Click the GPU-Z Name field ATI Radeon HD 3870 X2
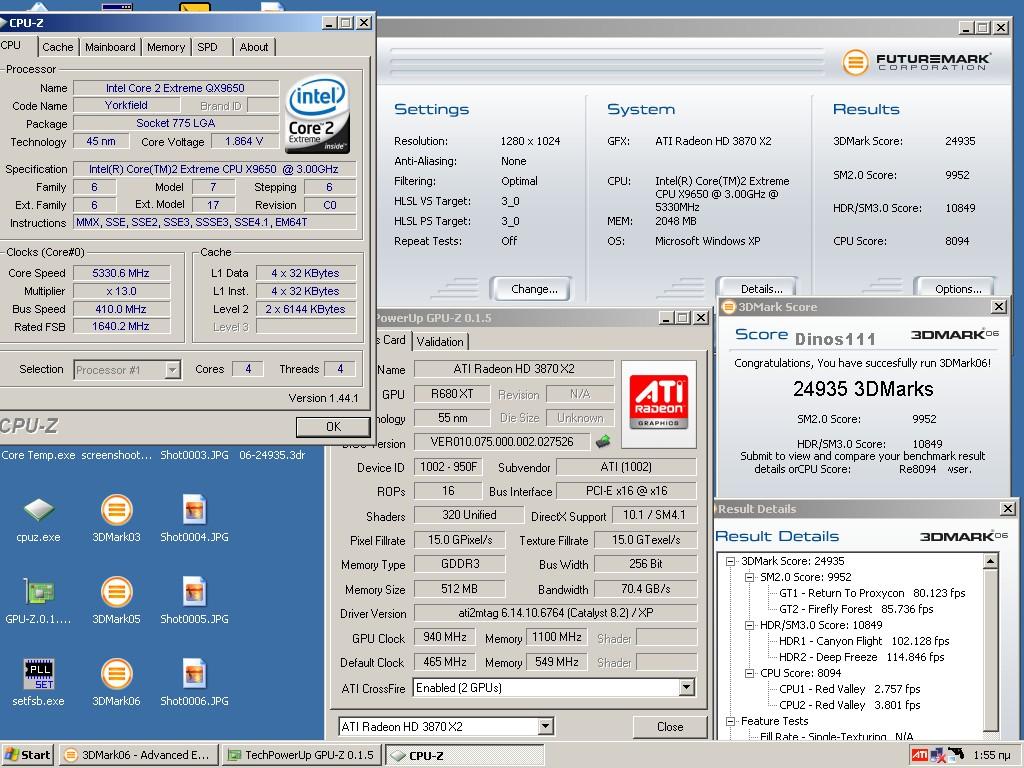The width and height of the screenshot is (1024, 768). (514, 368)
